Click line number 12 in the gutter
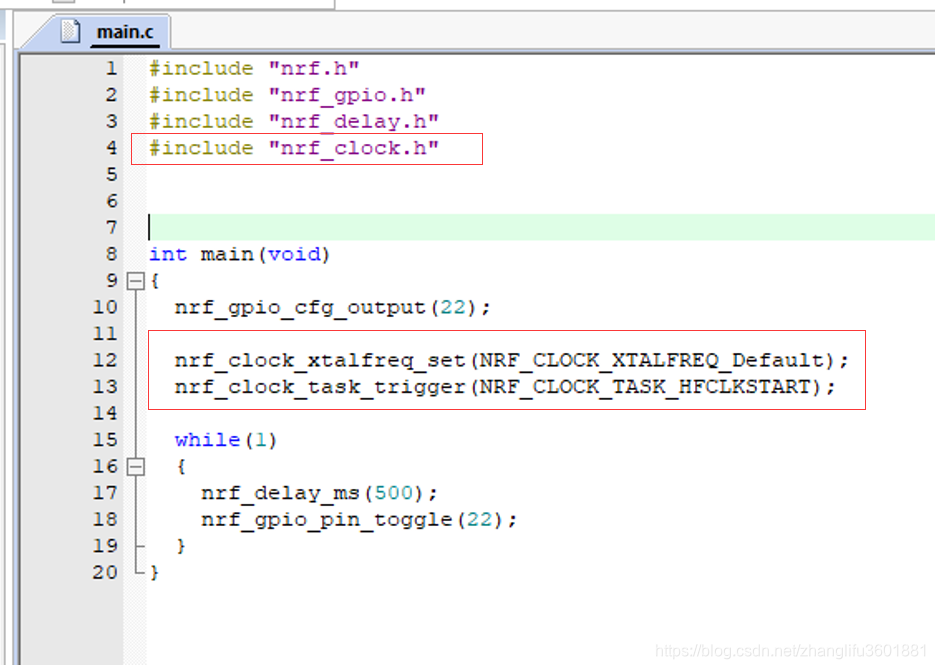 (x=105, y=360)
